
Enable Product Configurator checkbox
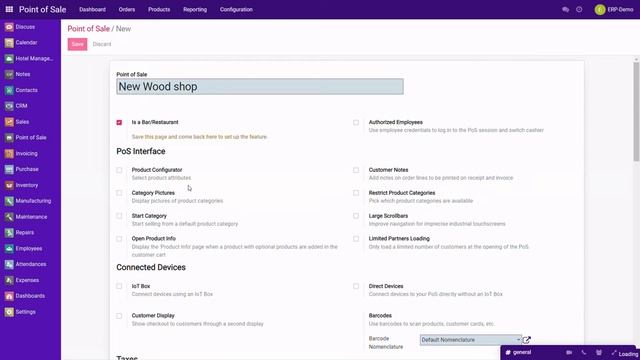119,170
